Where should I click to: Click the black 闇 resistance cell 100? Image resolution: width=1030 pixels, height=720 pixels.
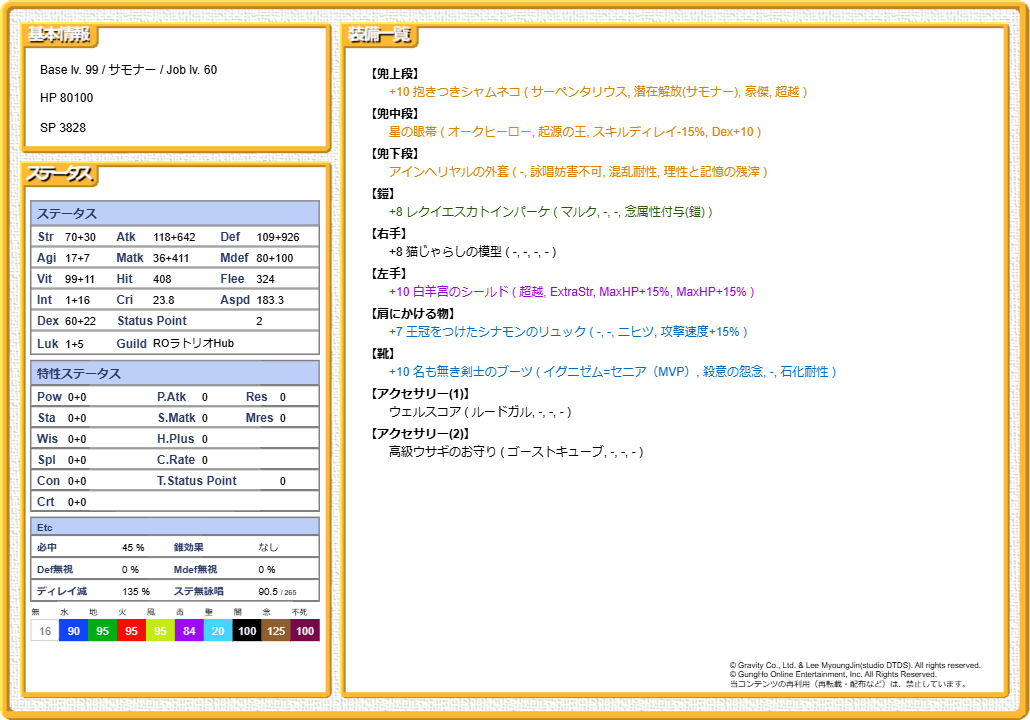click(247, 631)
